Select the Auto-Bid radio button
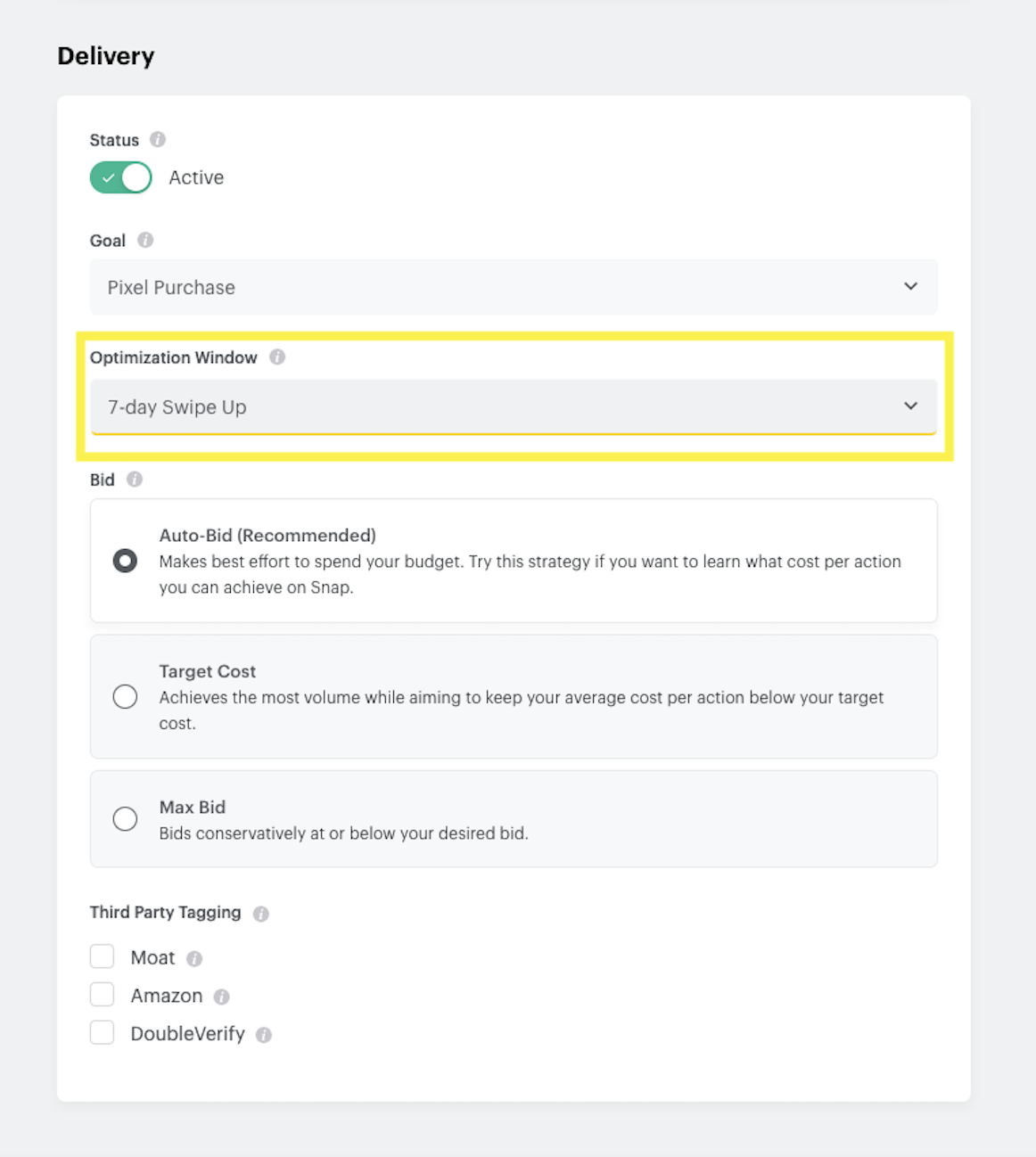Image resolution: width=1036 pixels, height=1157 pixels. (125, 561)
